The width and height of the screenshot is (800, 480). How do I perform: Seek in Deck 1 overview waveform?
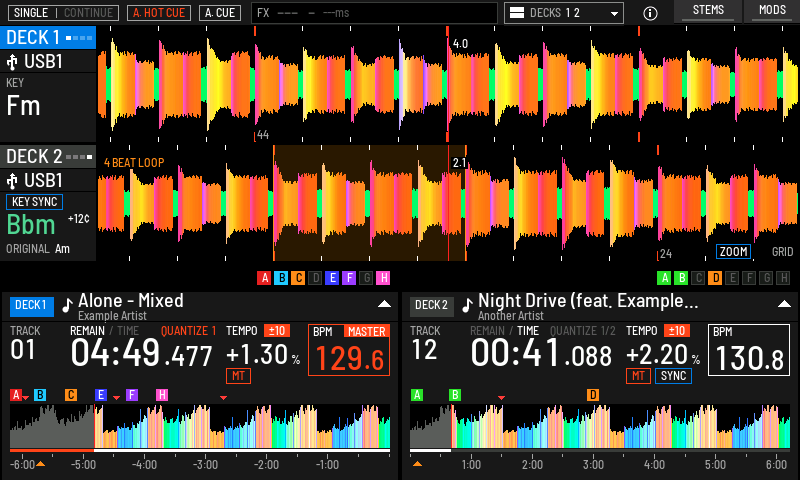click(x=200, y=426)
